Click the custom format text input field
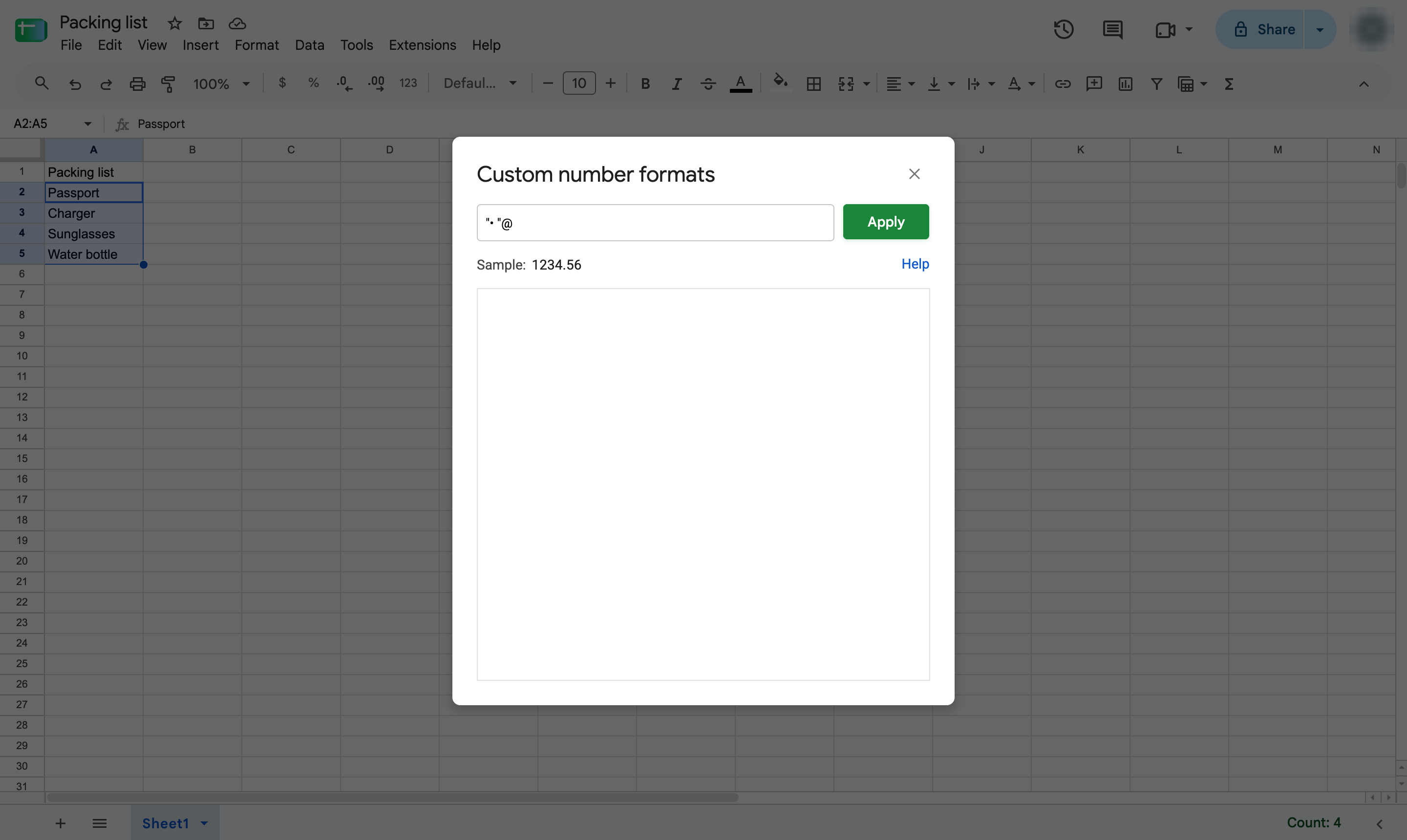Viewport: 1407px width, 840px height. pyautogui.click(x=655, y=222)
